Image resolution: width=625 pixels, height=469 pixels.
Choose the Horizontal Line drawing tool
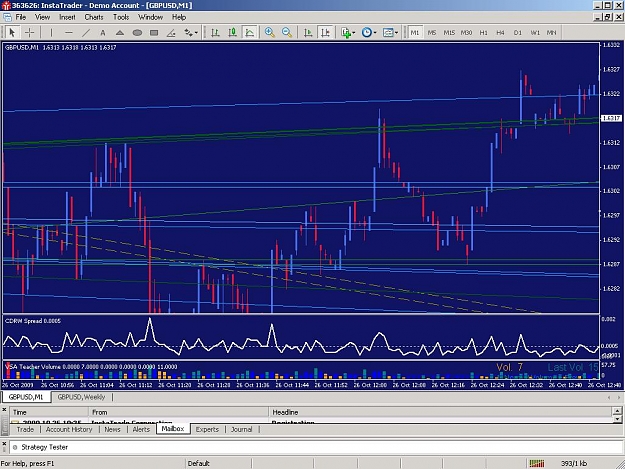(69, 33)
